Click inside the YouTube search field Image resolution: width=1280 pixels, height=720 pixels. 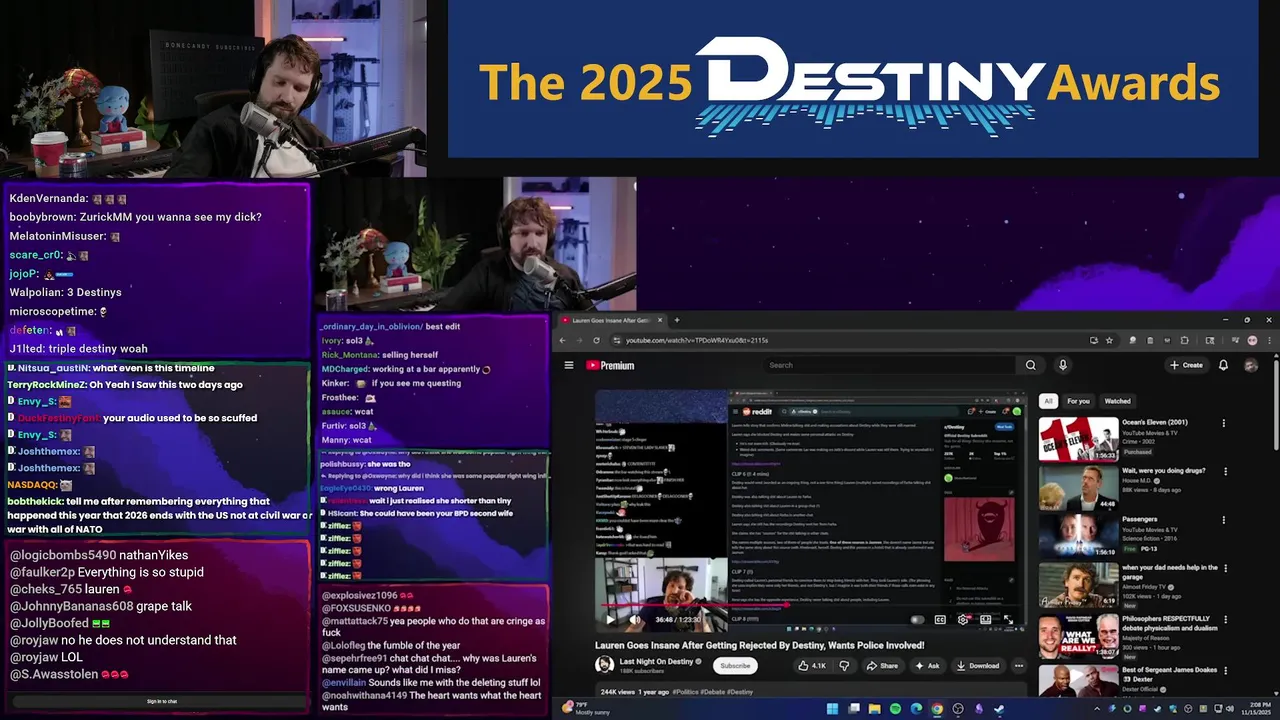[890, 365]
